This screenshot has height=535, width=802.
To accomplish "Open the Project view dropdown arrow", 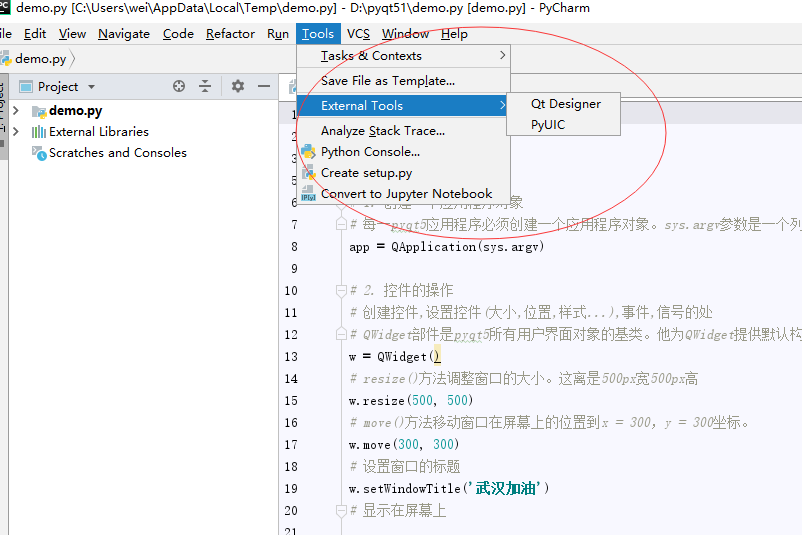I will click(x=92, y=87).
